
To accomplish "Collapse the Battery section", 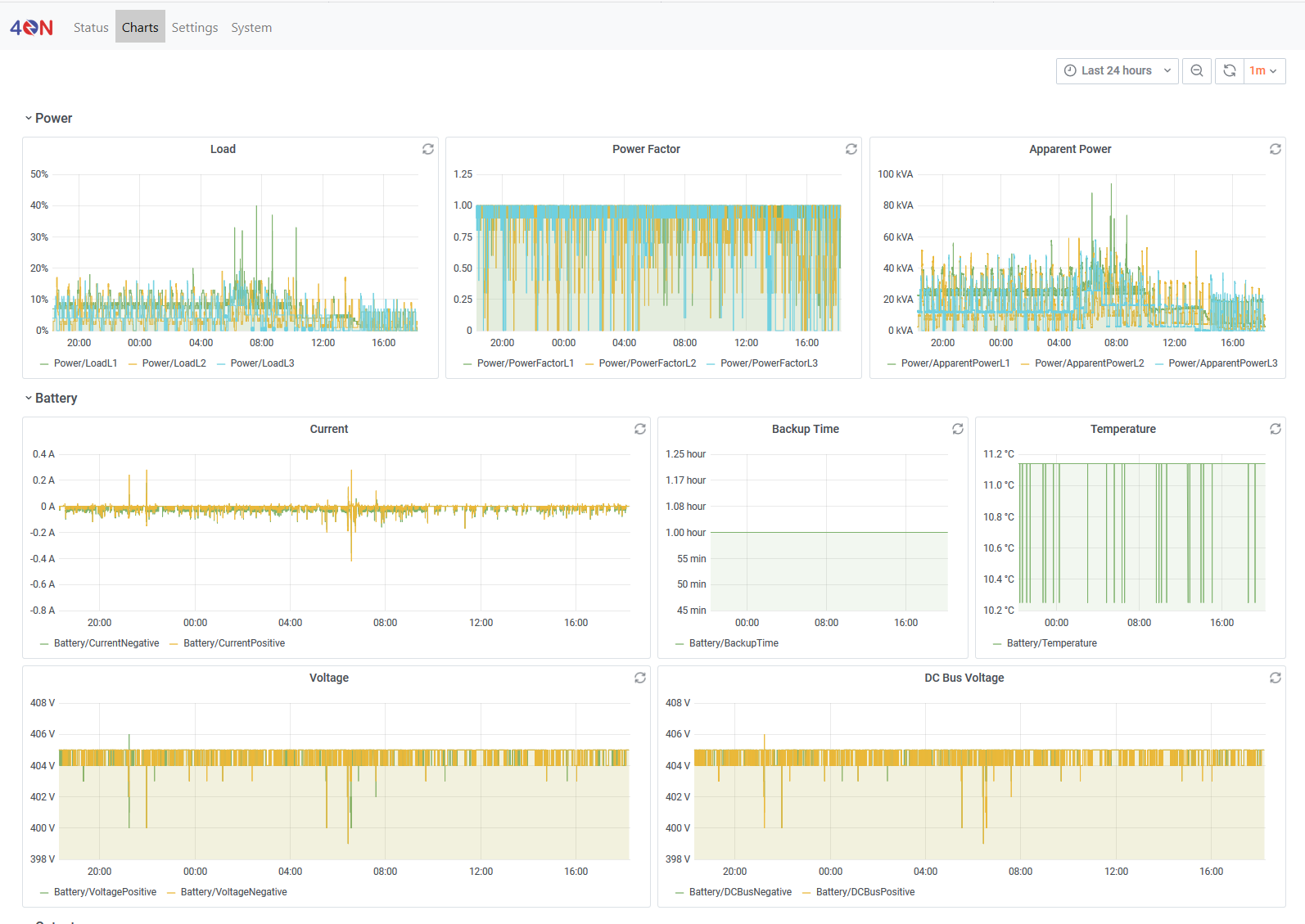I will (51, 398).
